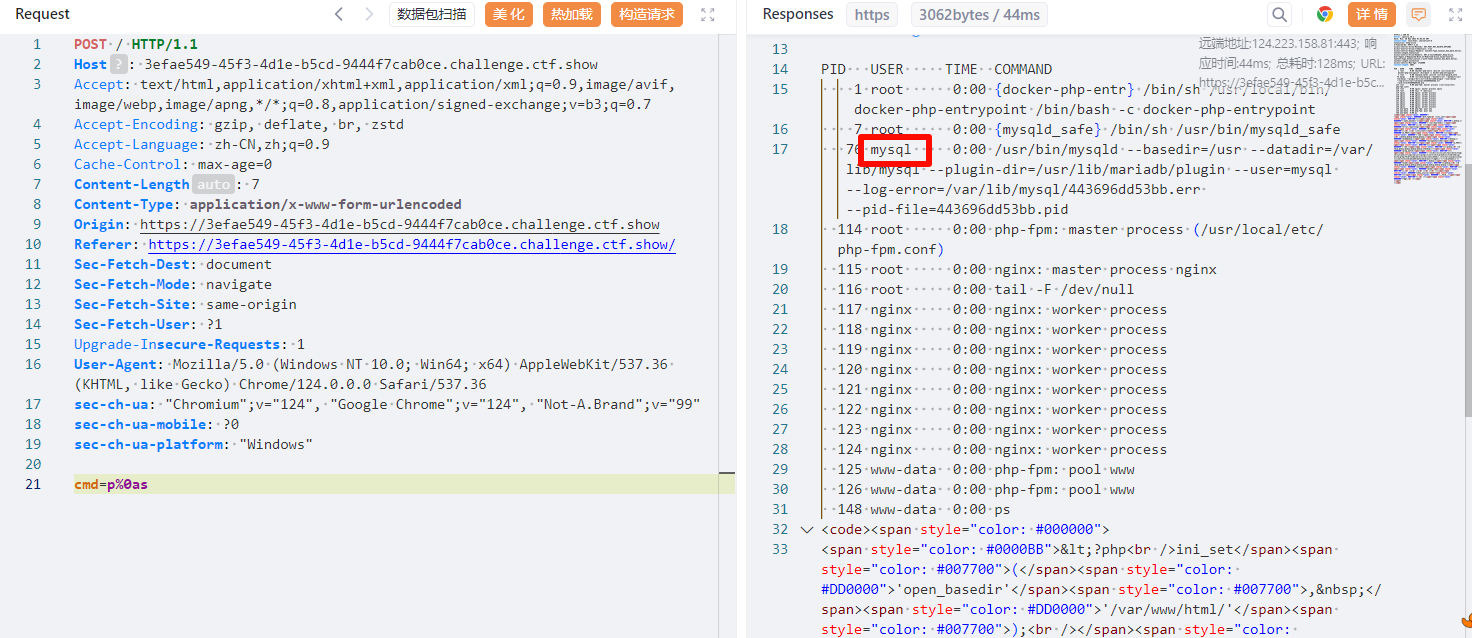Image resolution: width=1472 pixels, height=638 pixels.
Task: Click Sec-Fetch-Mode: navigate line
Action: [173, 284]
